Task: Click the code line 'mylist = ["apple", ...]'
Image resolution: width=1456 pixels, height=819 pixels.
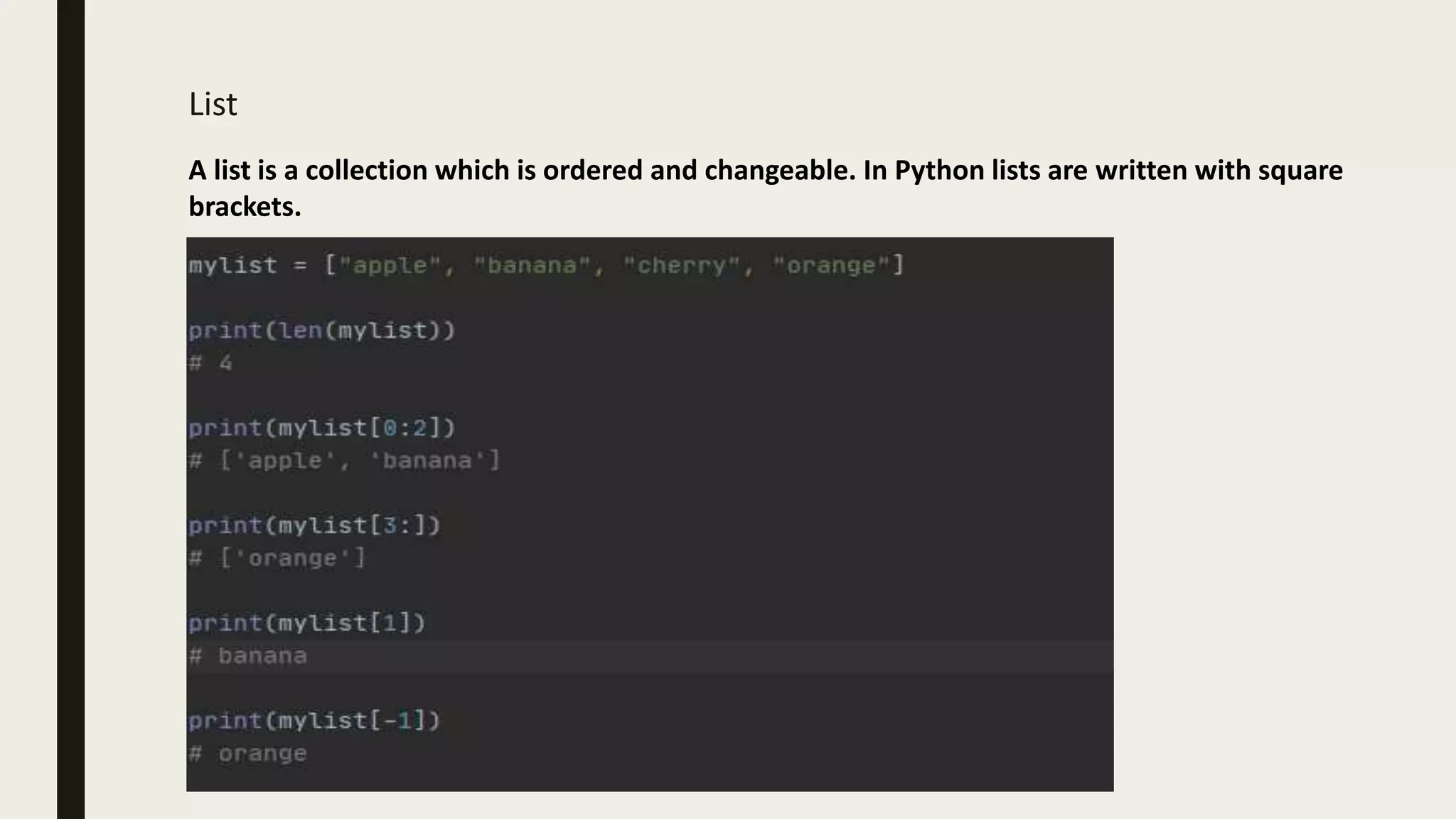Action: tap(546, 265)
